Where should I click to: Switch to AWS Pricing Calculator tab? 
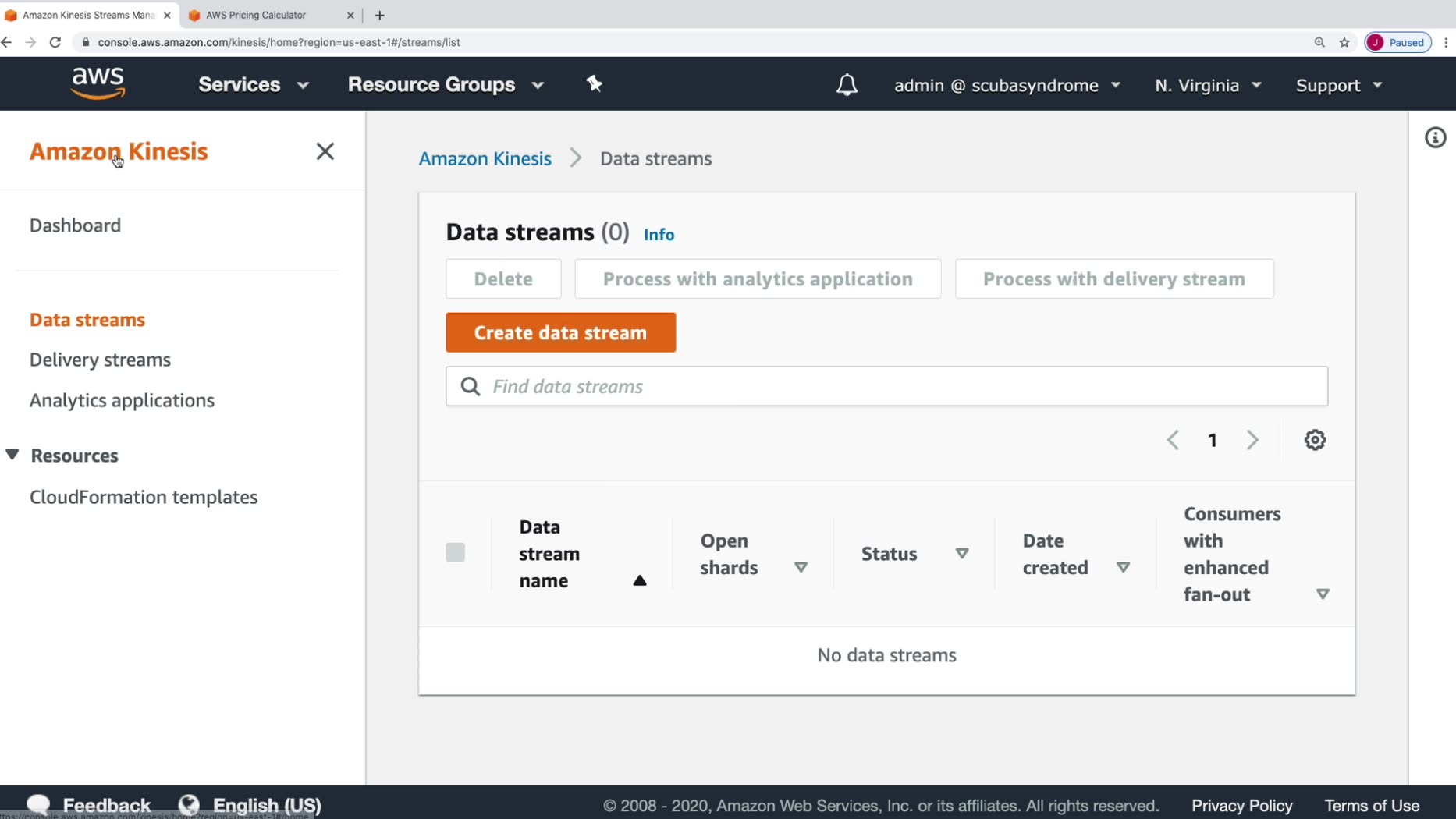[x=264, y=15]
